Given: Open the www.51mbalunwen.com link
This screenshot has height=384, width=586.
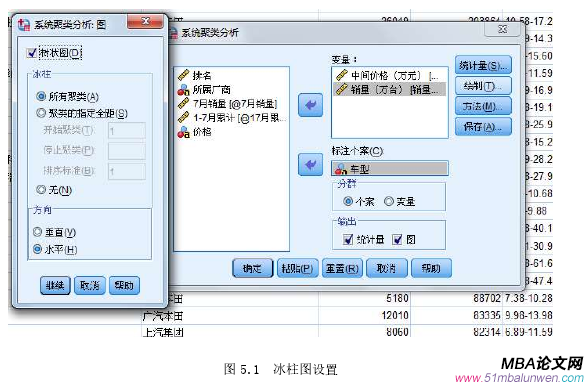Looking at the screenshot, I should [x=519, y=378].
